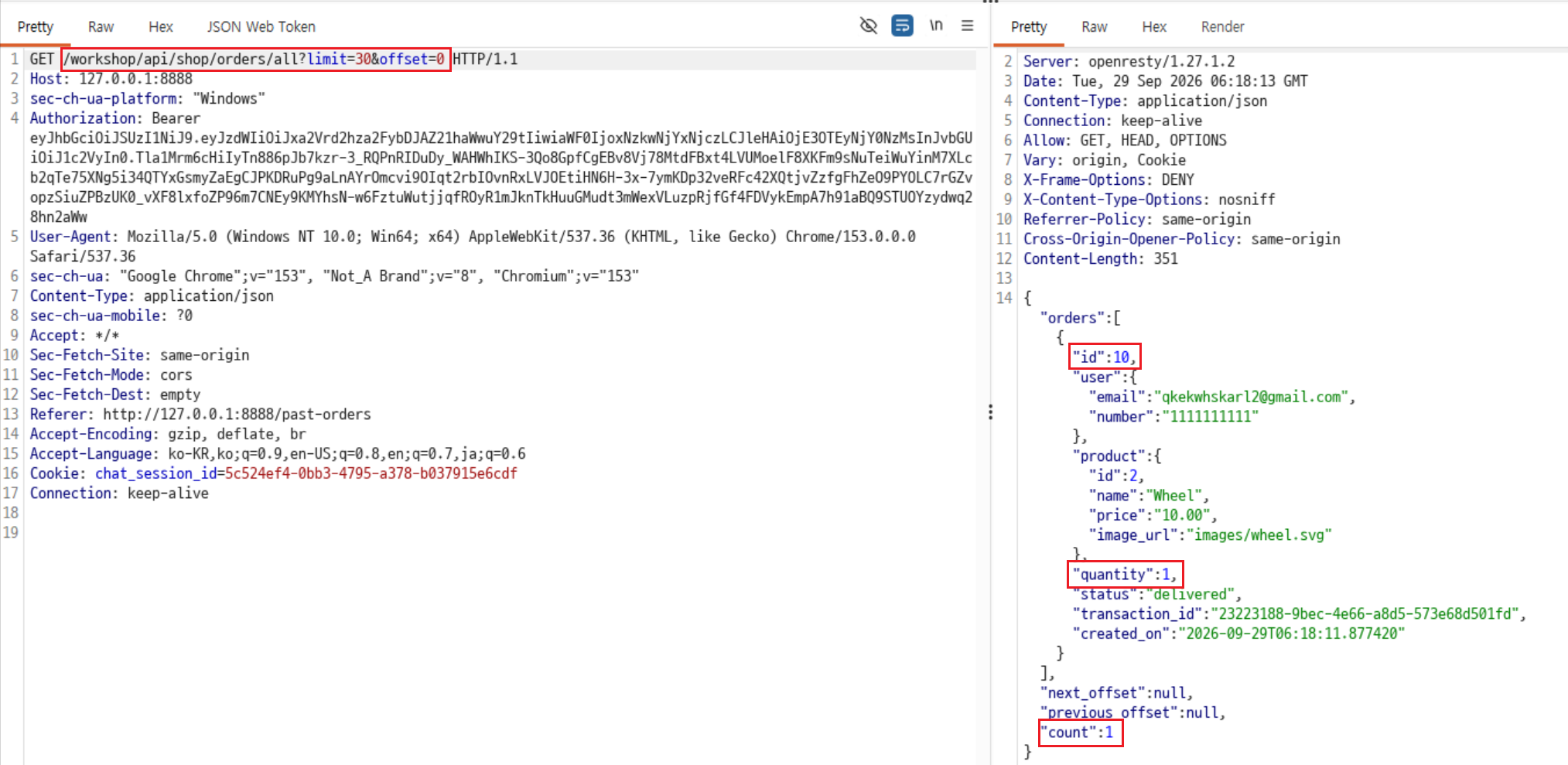Click the product name "Wheel" value
Screen dimensions: 1568x765
(1173, 496)
